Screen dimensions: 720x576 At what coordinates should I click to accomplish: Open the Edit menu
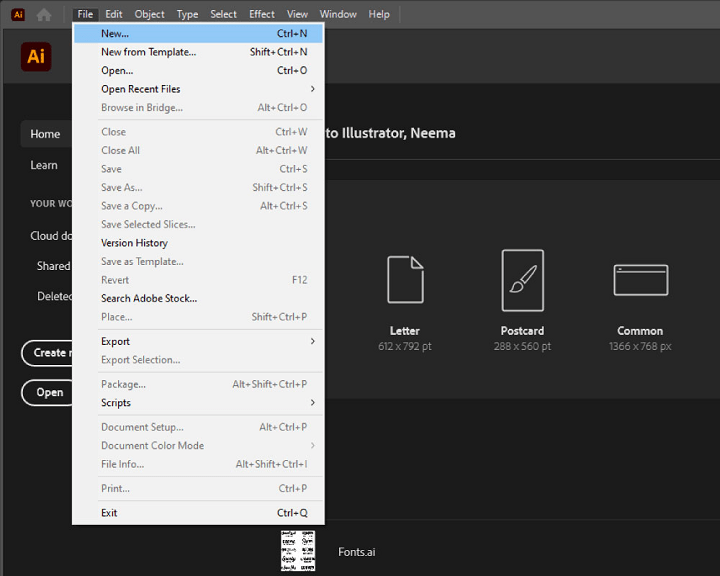coord(113,14)
